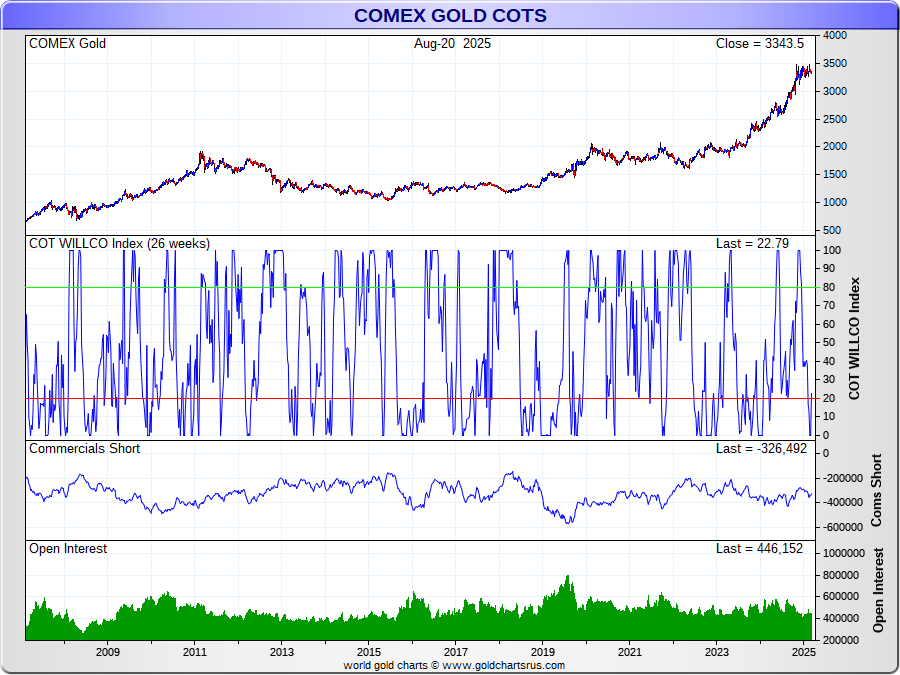The width and height of the screenshot is (900, 675).
Task: Click the 20 WILLCO index axis label
Action: click(x=829, y=398)
